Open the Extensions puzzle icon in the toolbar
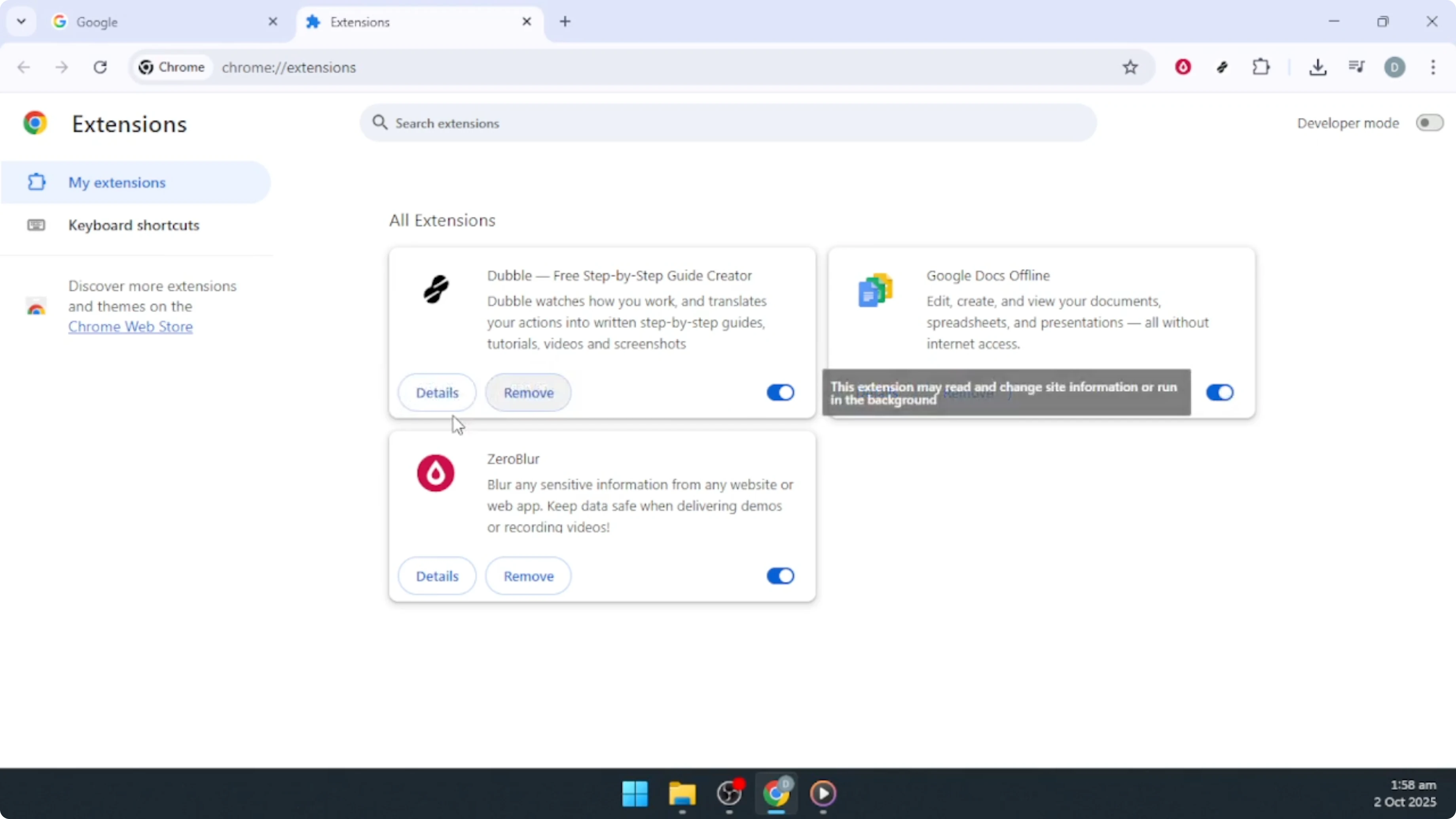The height and width of the screenshot is (819, 1456). coord(1261,67)
